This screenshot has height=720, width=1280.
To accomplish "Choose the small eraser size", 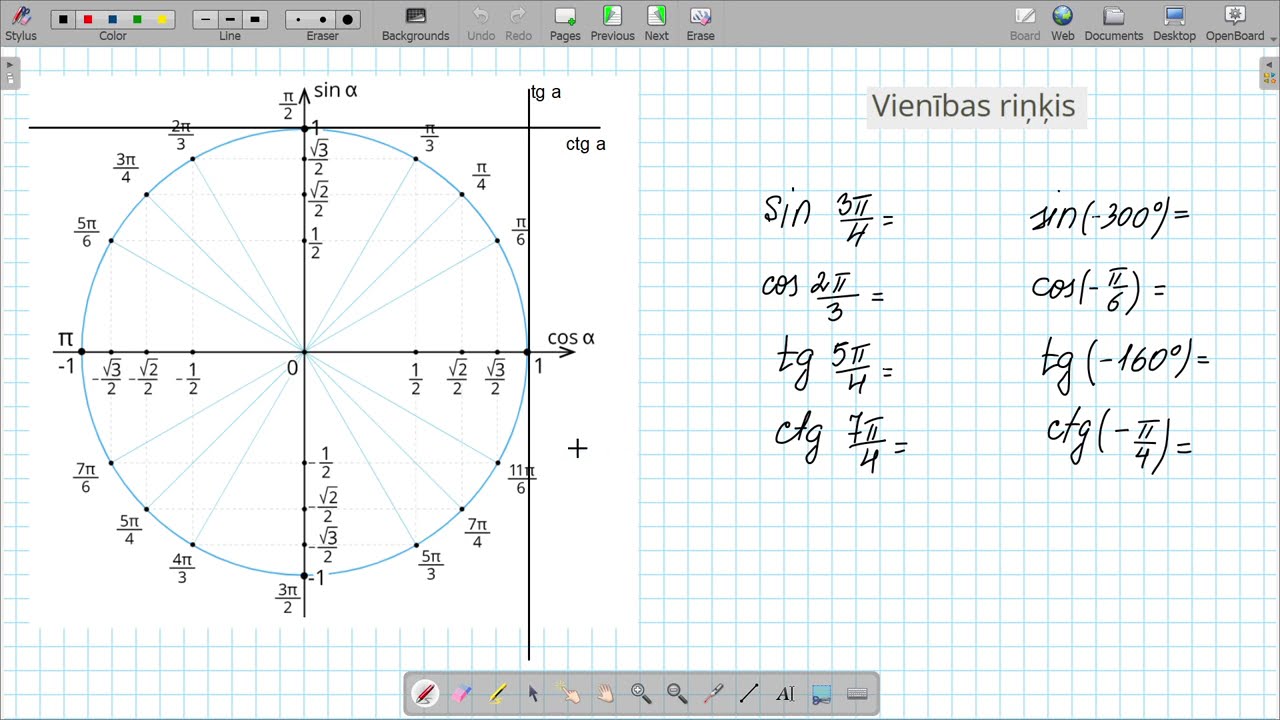I will click(x=298, y=19).
